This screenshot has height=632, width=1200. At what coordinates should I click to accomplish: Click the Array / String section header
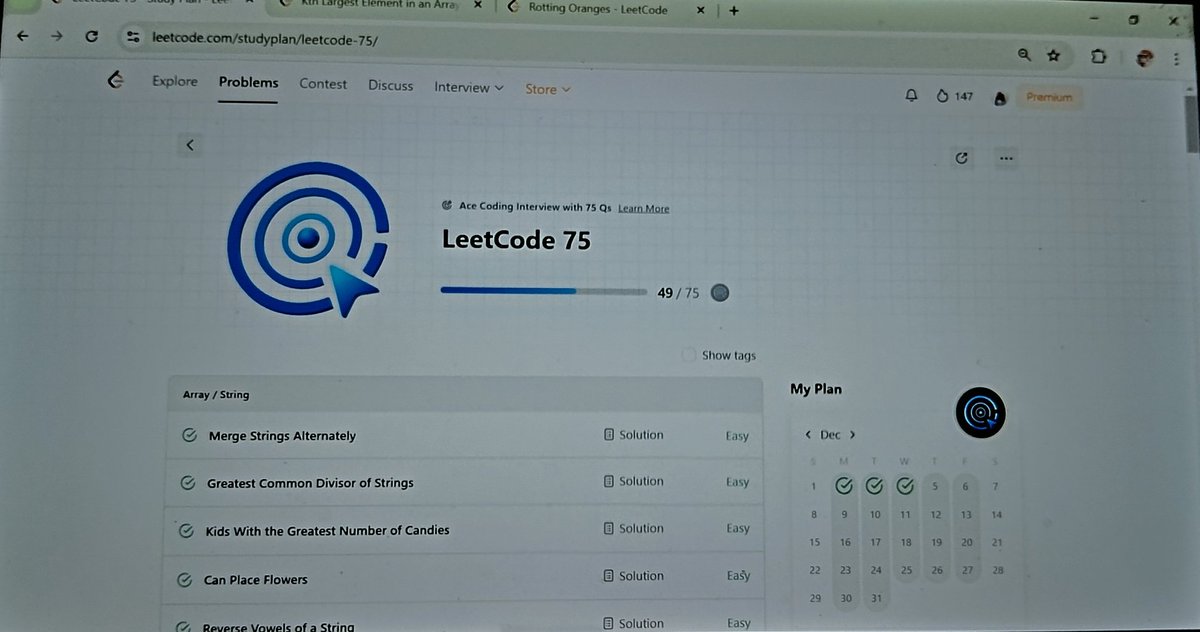[463, 394]
